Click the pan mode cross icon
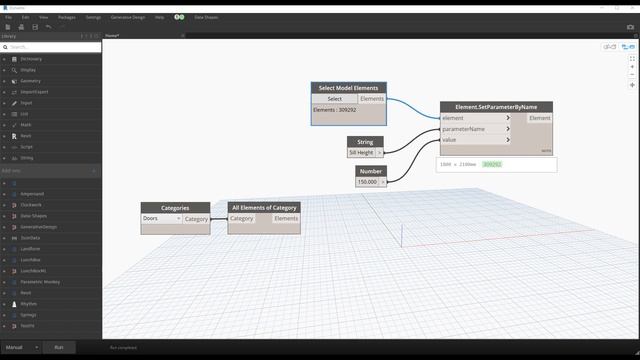This screenshot has height=360, width=640. click(632, 85)
